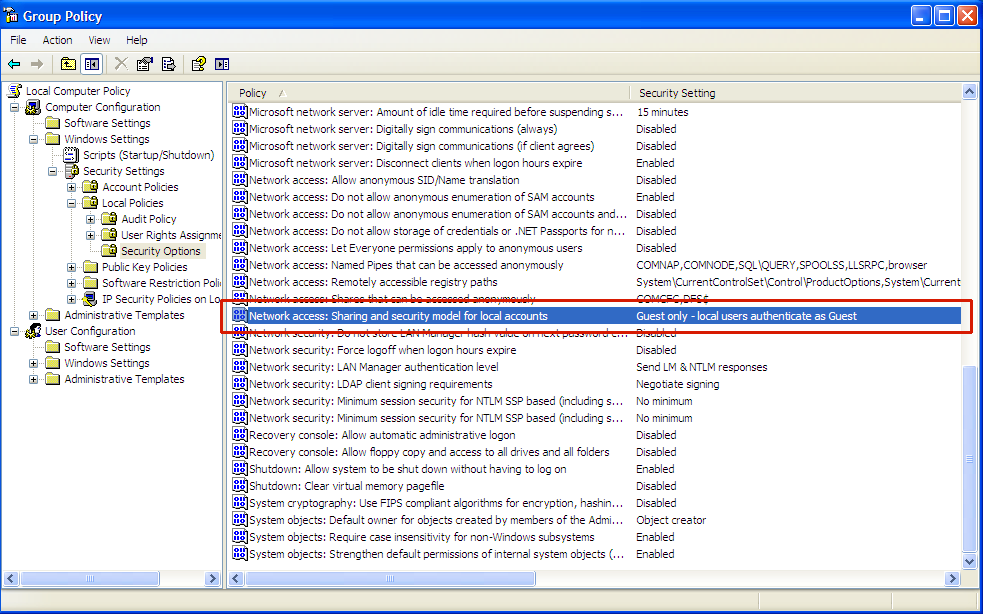
Task: Expand Windows Settings under User Configuration
Action: [x=33, y=363]
